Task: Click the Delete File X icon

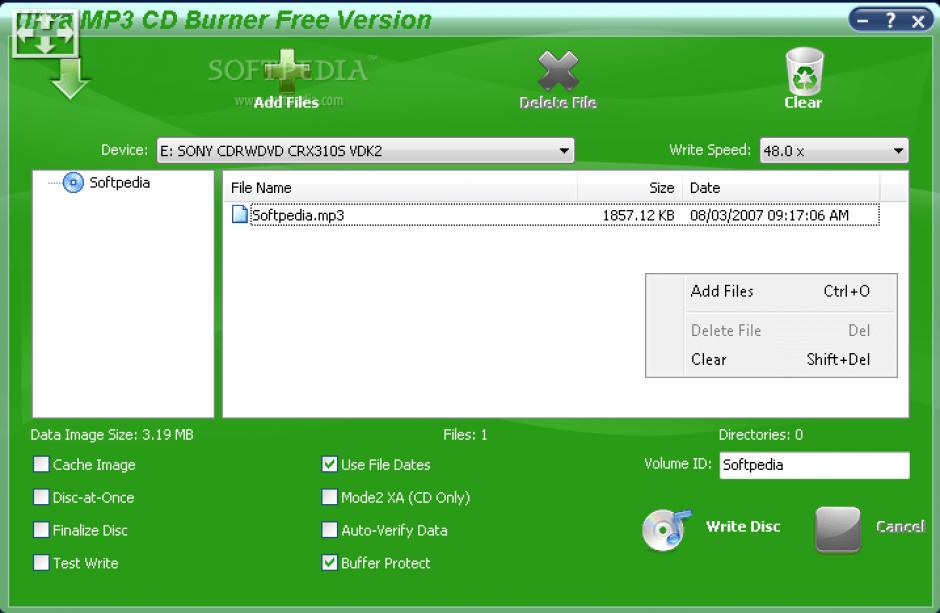Action: pos(558,71)
